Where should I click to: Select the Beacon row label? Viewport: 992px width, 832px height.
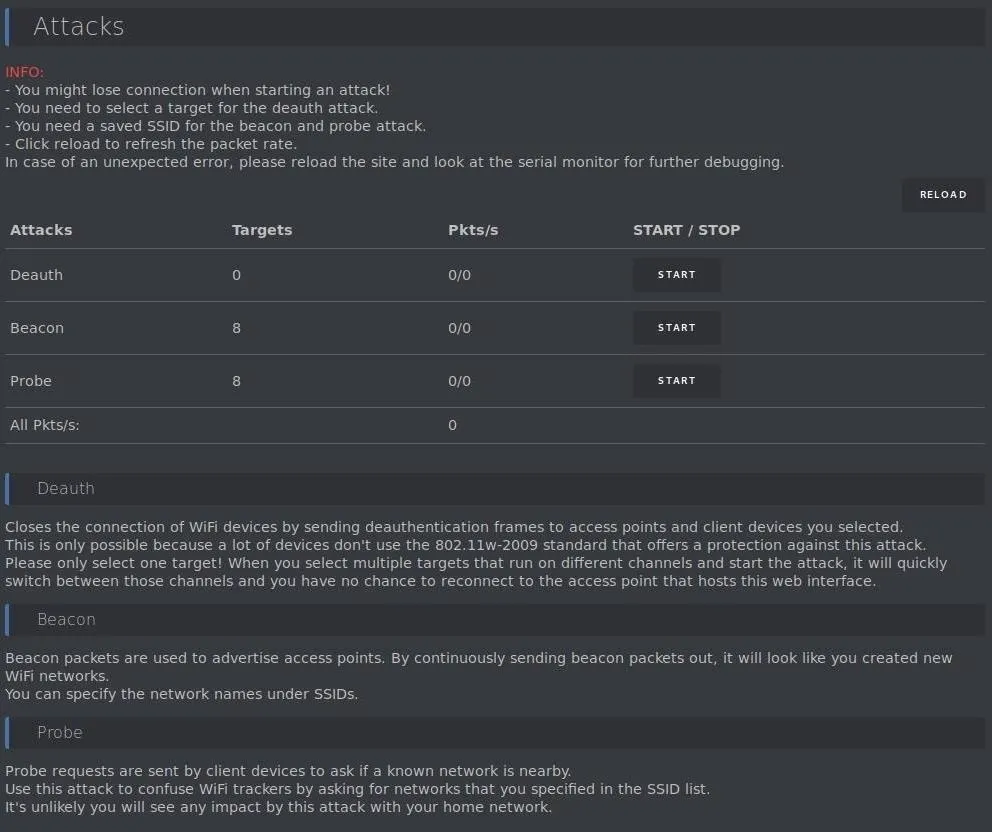click(37, 328)
